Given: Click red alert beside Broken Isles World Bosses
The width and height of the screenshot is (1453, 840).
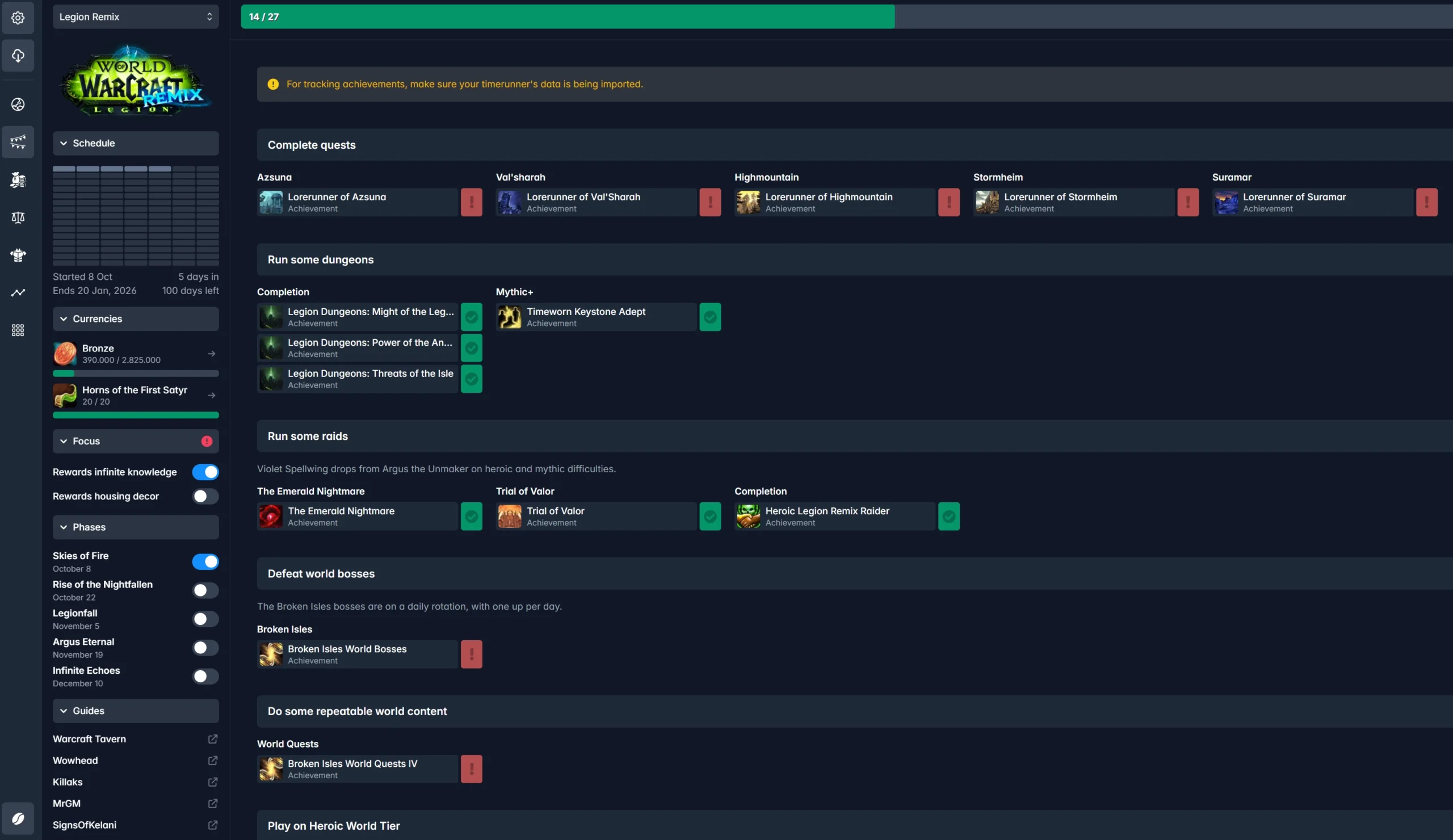Looking at the screenshot, I should 471,654.
